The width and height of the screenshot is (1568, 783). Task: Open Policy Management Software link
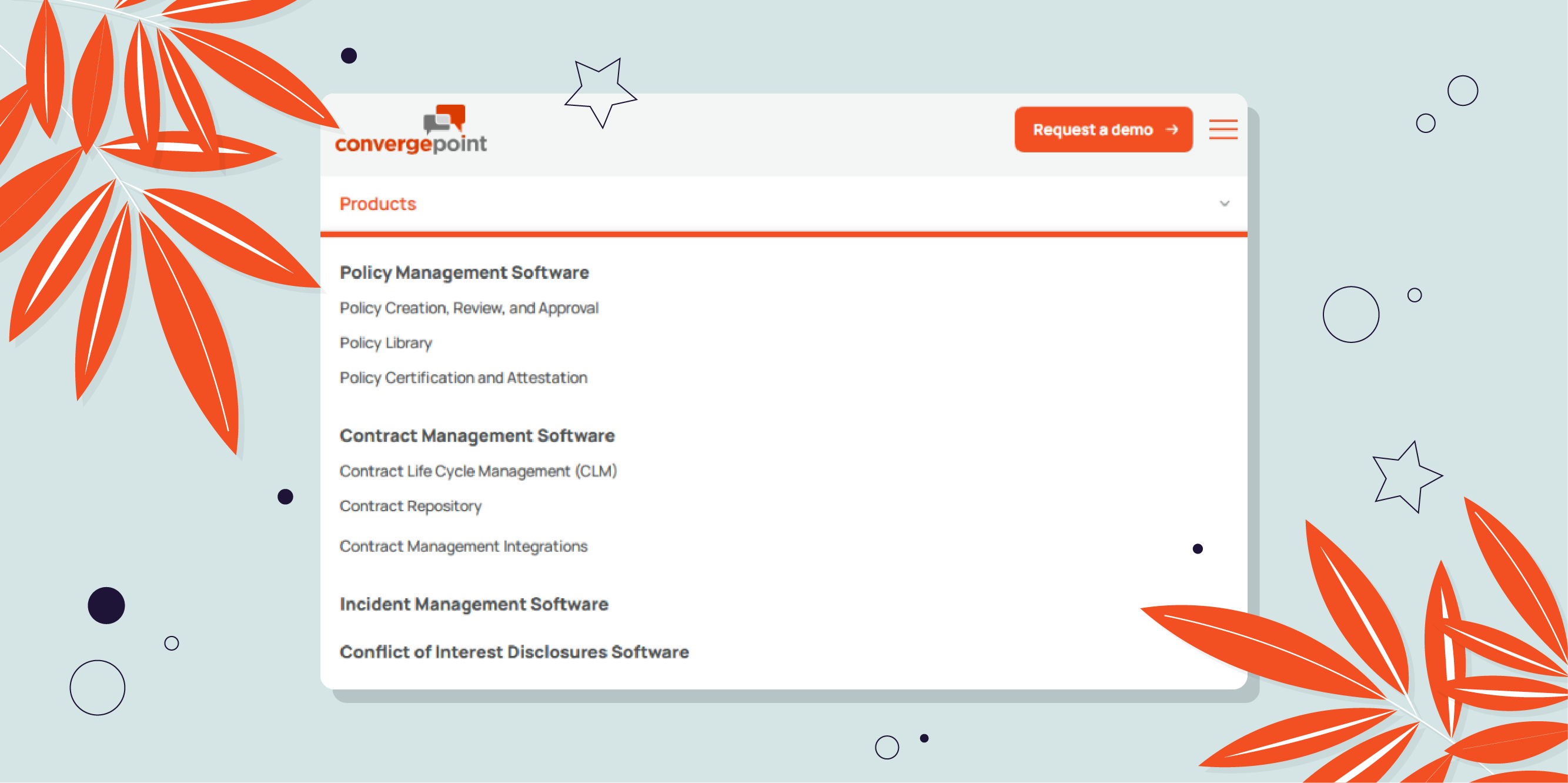click(464, 272)
